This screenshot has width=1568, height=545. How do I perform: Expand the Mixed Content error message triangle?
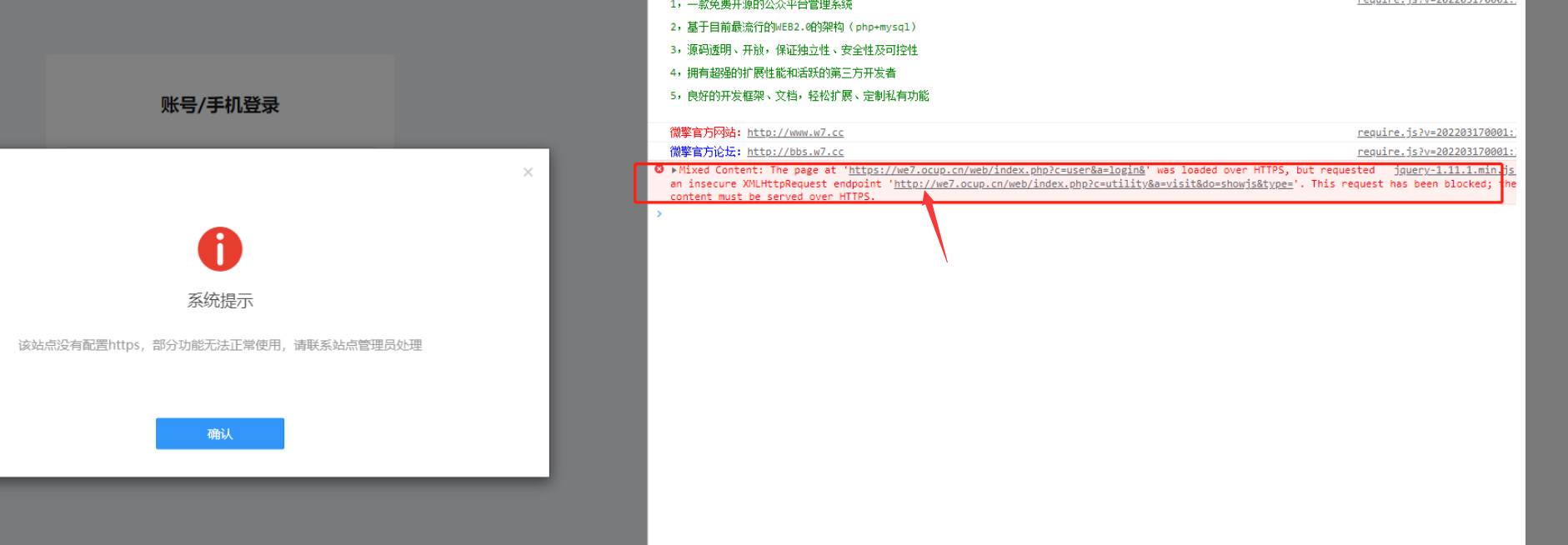[674, 170]
